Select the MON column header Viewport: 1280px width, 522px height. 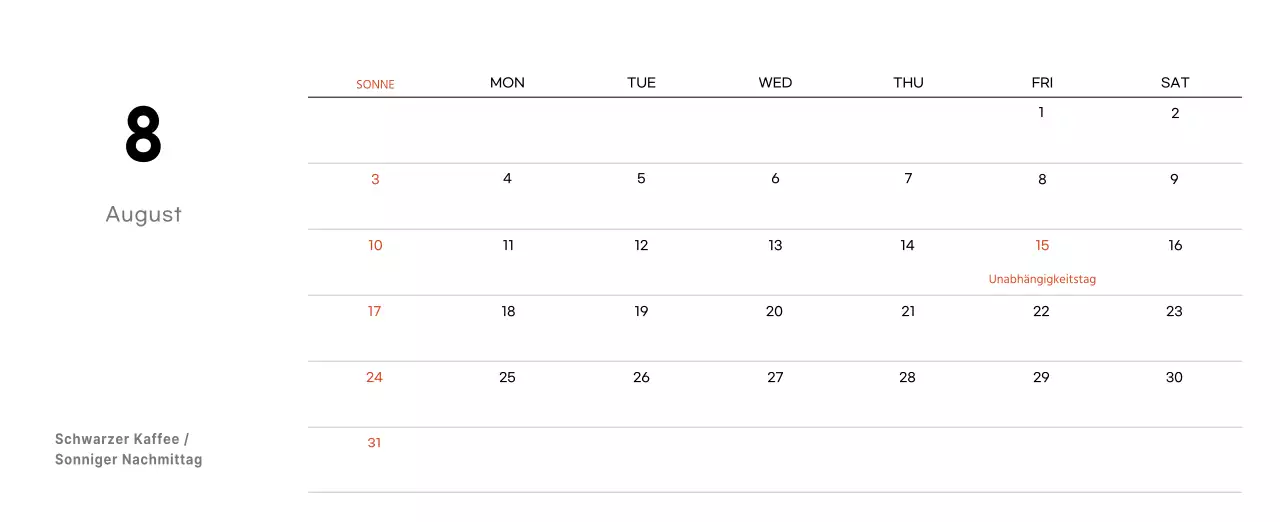click(x=507, y=83)
